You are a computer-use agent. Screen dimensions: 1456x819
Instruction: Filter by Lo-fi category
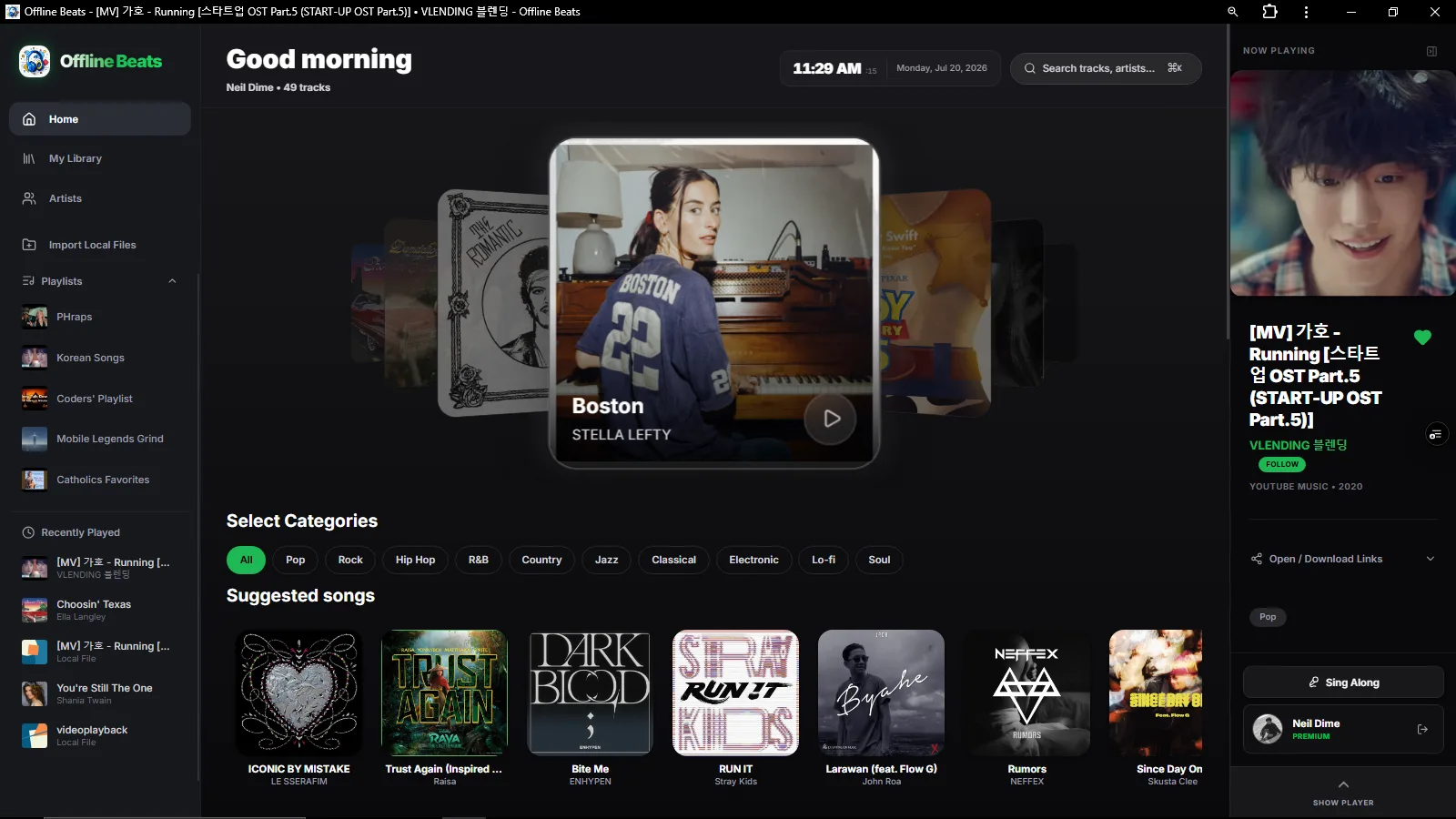(824, 560)
